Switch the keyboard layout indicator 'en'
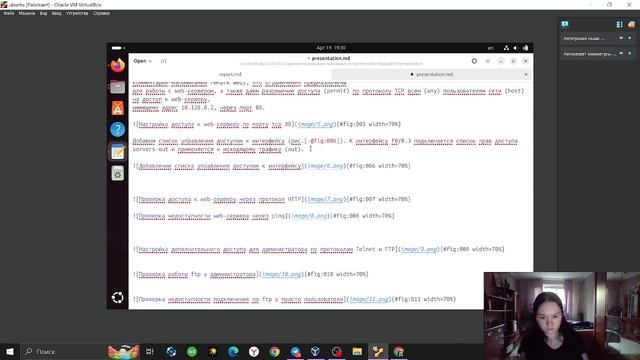Viewport: 640px width, 360px height. tap(490, 48)
